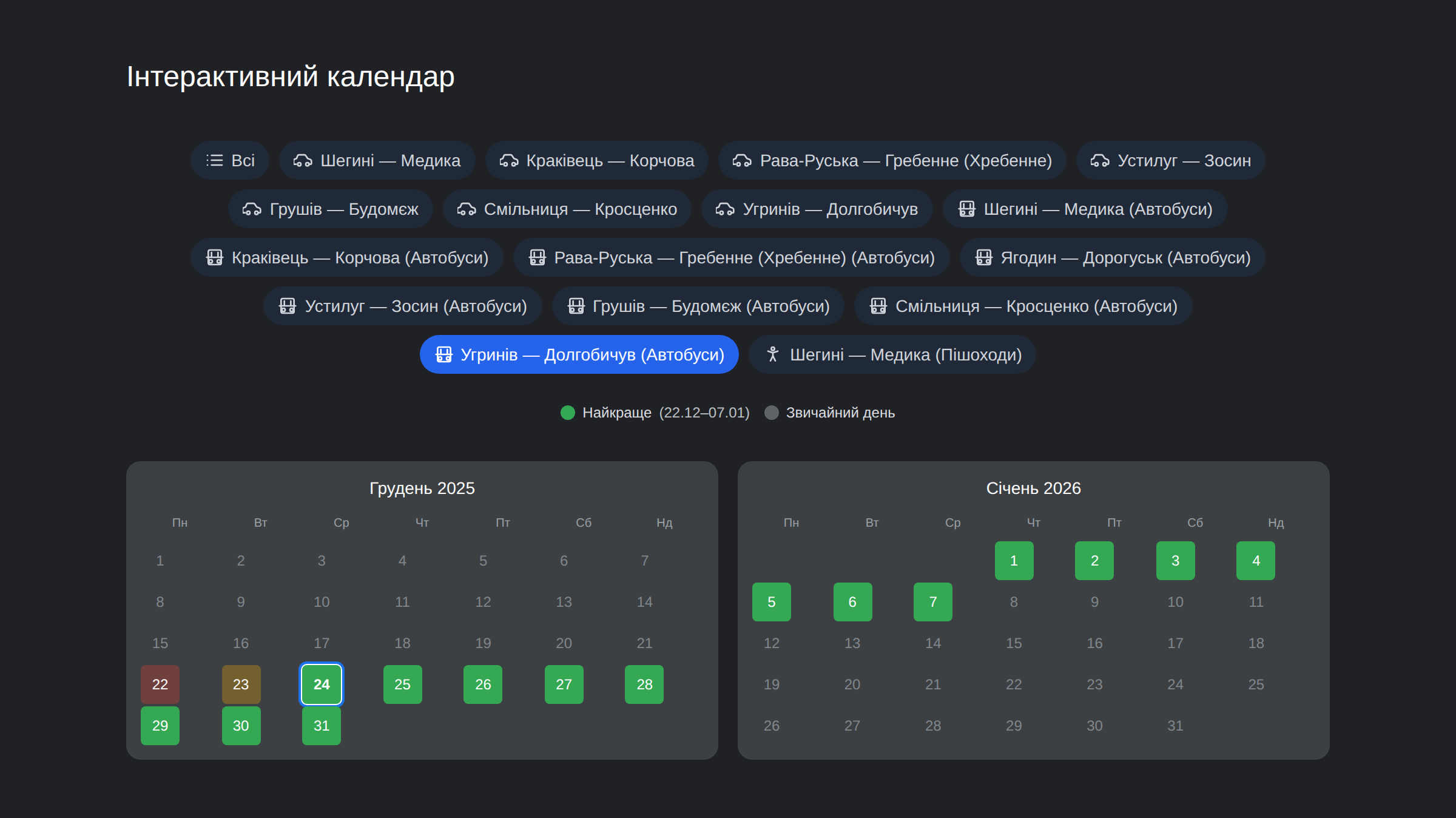Select the Рава-Руська — Гребенне (Хребенне) car filter
Screen dimensions: 1456x818
pyautogui.click(x=892, y=161)
